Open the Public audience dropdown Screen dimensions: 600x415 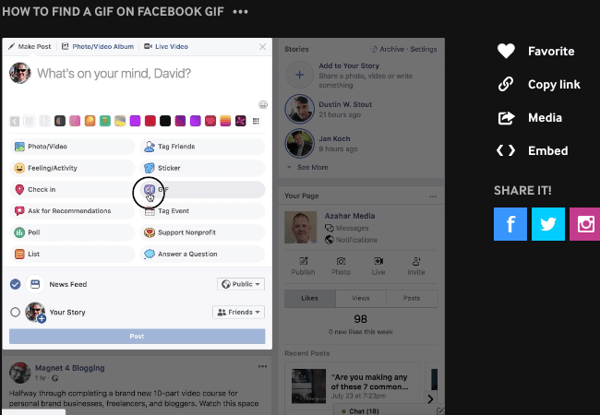point(241,284)
